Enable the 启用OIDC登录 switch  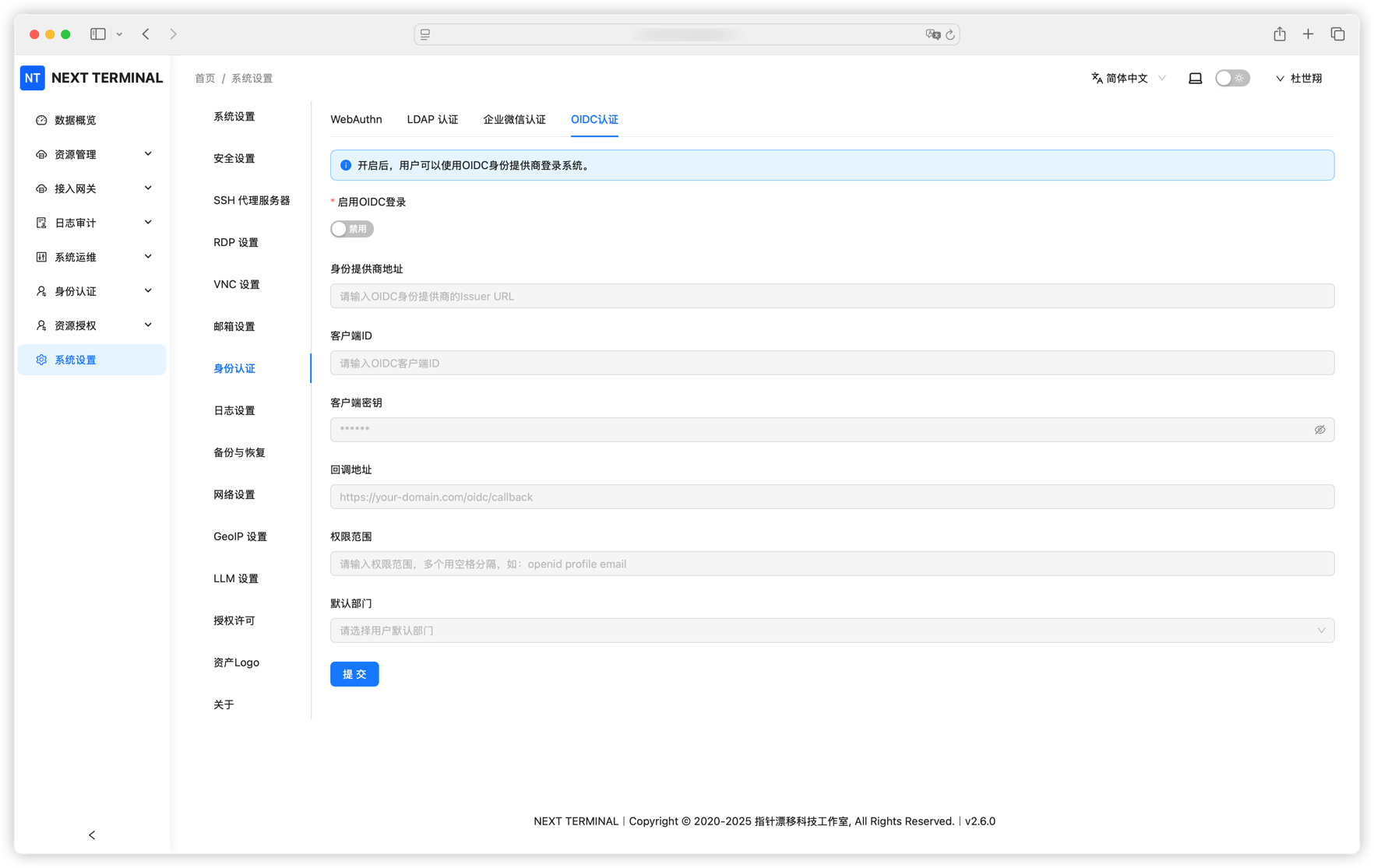[x=351, y=228]
